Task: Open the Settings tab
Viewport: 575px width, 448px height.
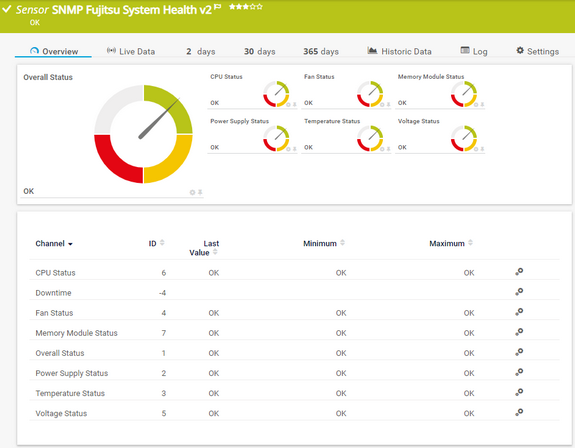Action: coord(537,51)
